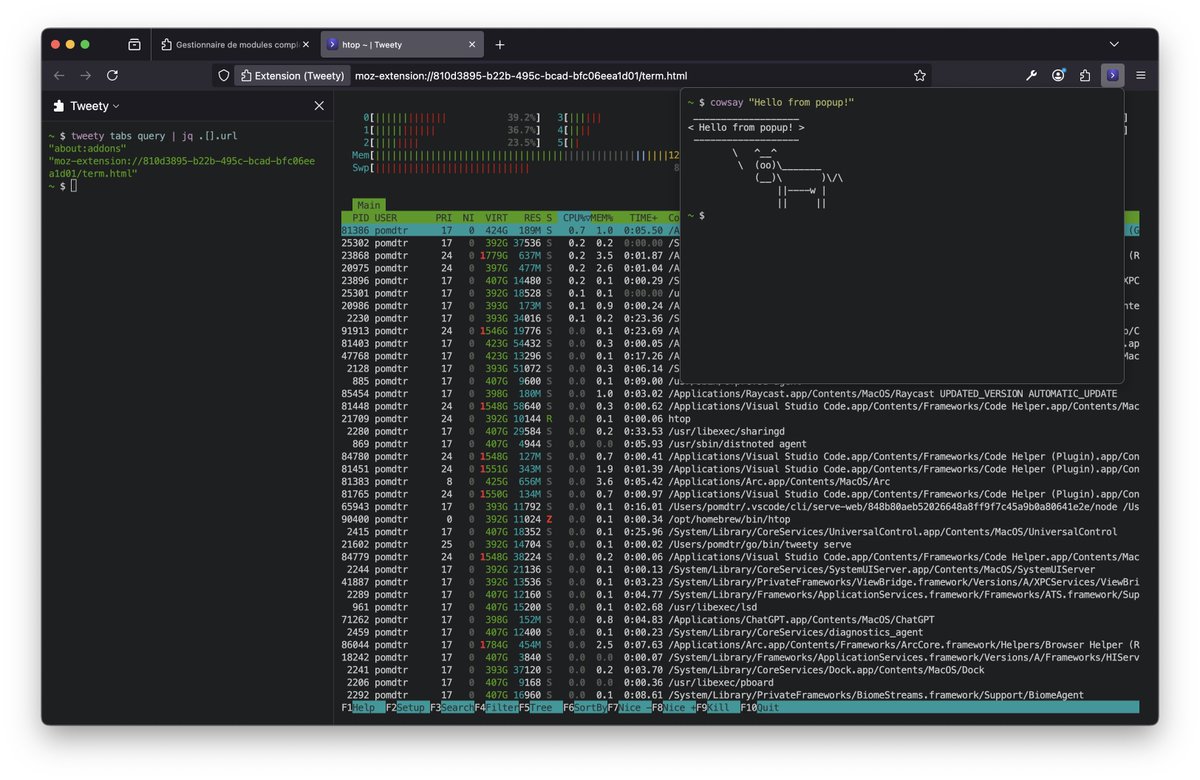1200x780 pixels.
Task: Select the /opt/homebrew/bin/htop process row
Action: 740,519
